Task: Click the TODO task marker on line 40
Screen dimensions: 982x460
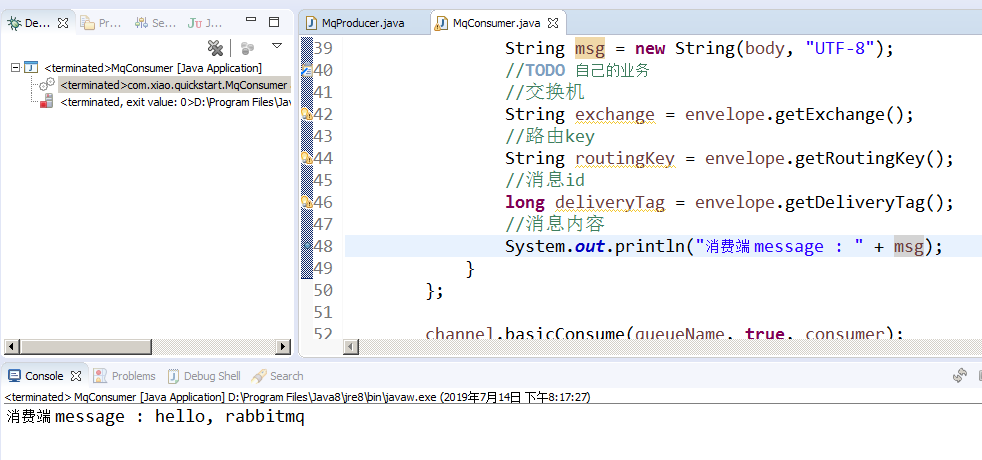Action: pos(306,70)
